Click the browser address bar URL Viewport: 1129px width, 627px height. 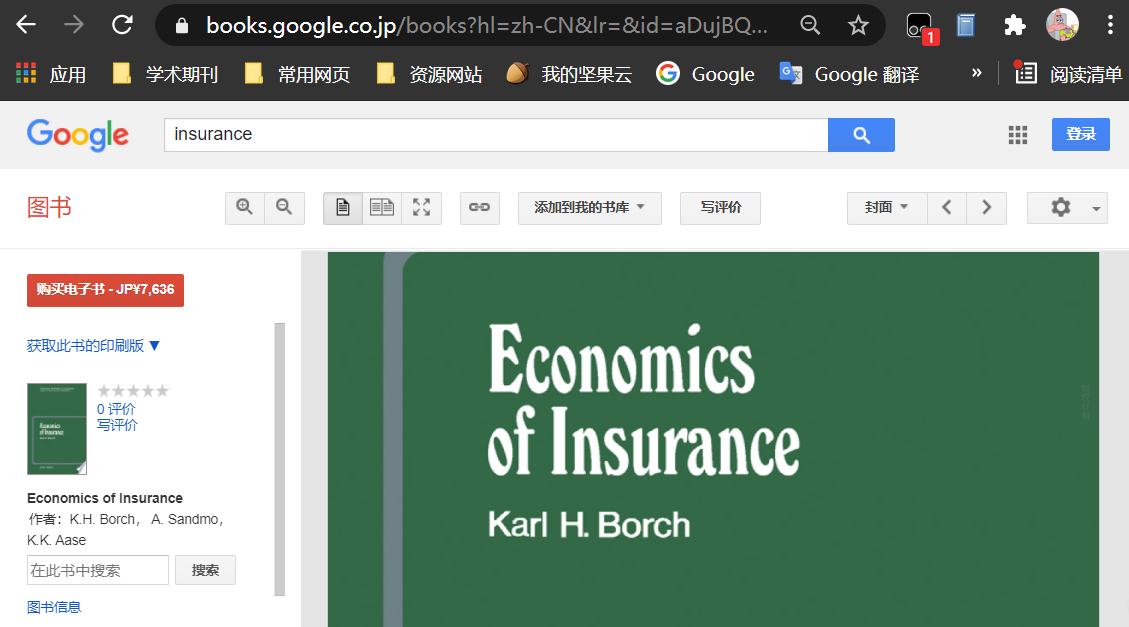pyautogui.click(x=486, y=26)
